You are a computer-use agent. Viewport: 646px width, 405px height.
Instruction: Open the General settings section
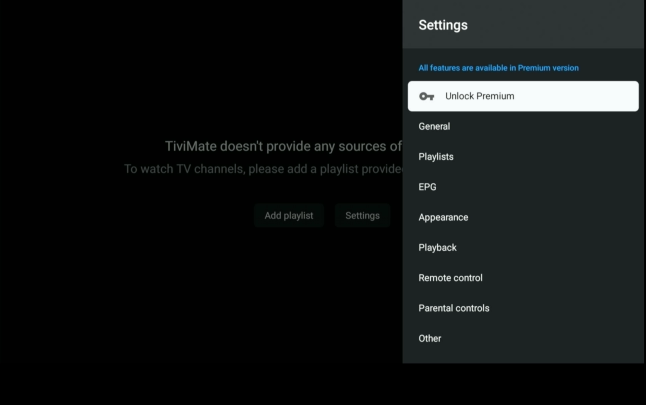pos(434,127)
